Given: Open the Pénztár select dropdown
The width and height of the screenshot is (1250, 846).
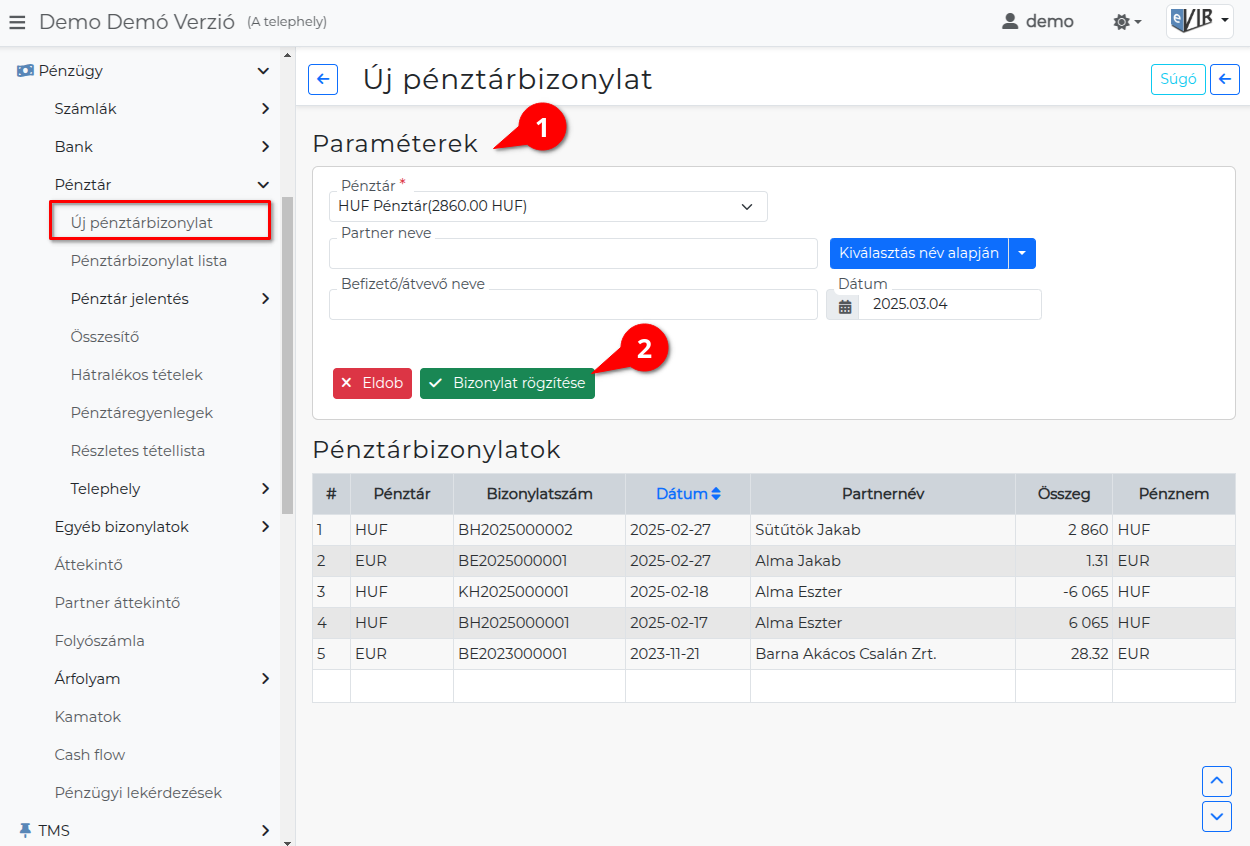Looking at the screenshot, I should point(547,206).
